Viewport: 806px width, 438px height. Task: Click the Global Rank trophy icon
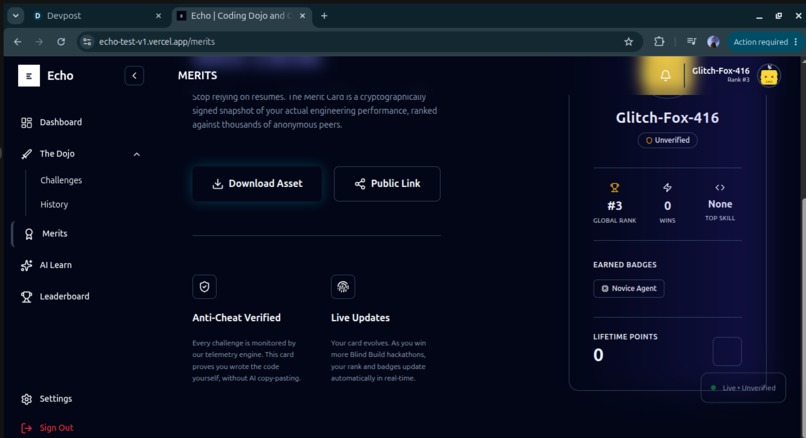(614, 188)
